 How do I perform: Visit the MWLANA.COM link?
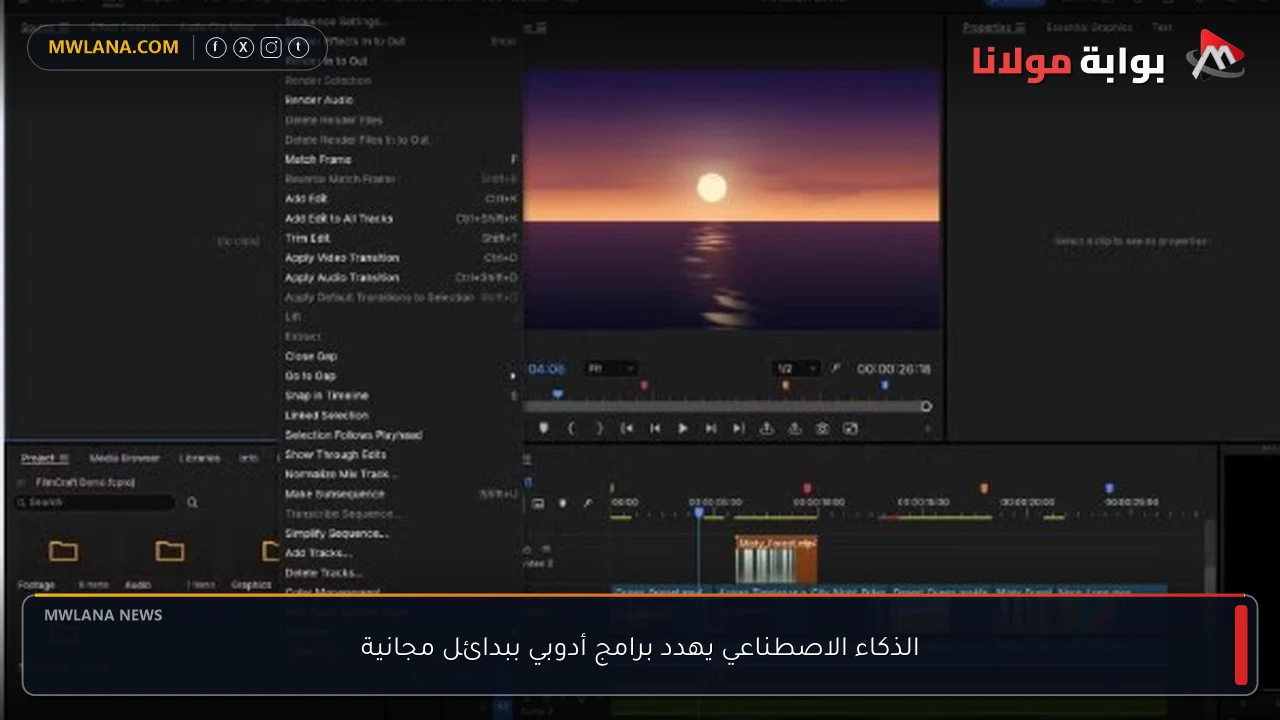[x=113, y=47]
